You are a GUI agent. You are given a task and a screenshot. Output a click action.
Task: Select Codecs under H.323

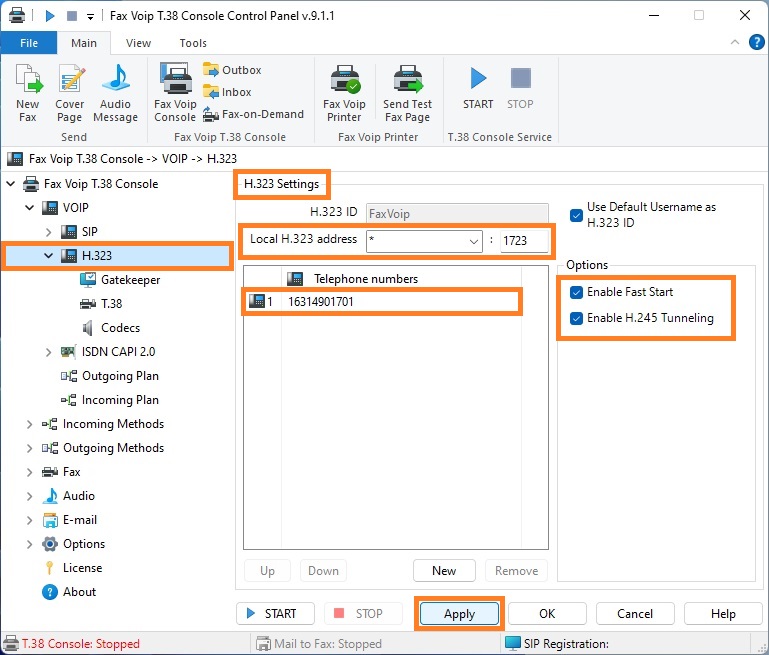tap(120, 328)
